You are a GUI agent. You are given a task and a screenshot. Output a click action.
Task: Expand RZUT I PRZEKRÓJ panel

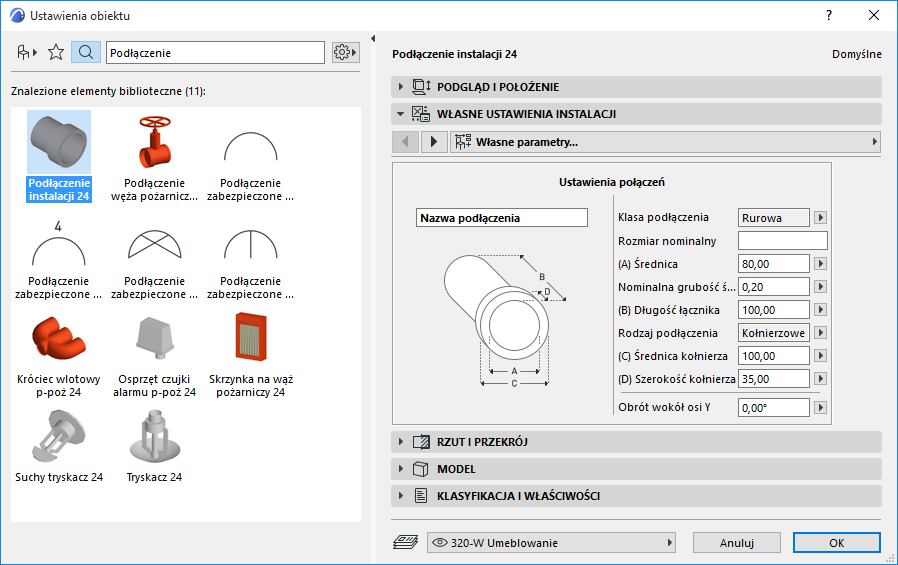pyautogui.click(x=636, y=442)
